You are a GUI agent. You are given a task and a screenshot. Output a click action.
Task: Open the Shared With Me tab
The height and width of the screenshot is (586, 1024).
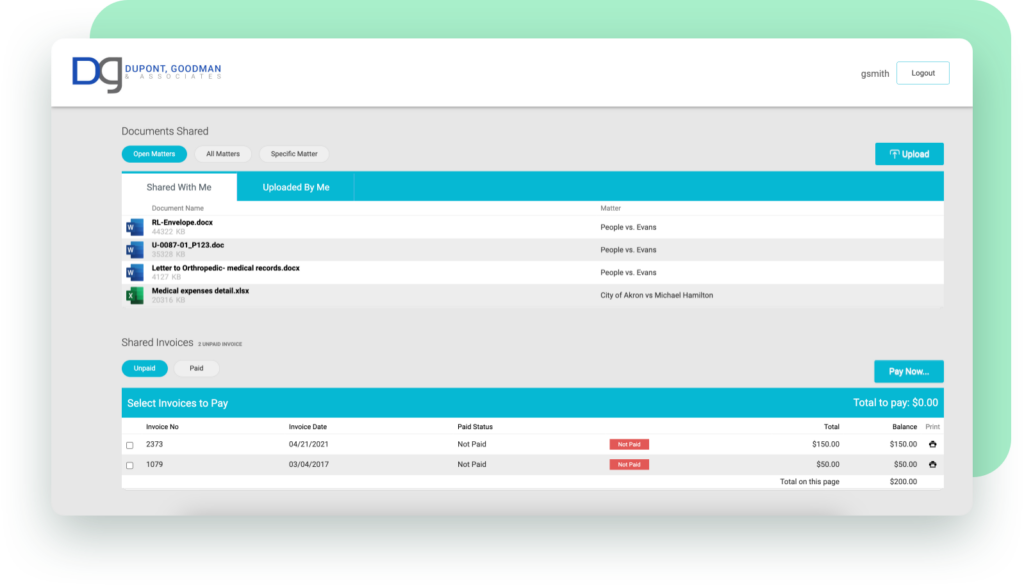(x=179, y=187)
